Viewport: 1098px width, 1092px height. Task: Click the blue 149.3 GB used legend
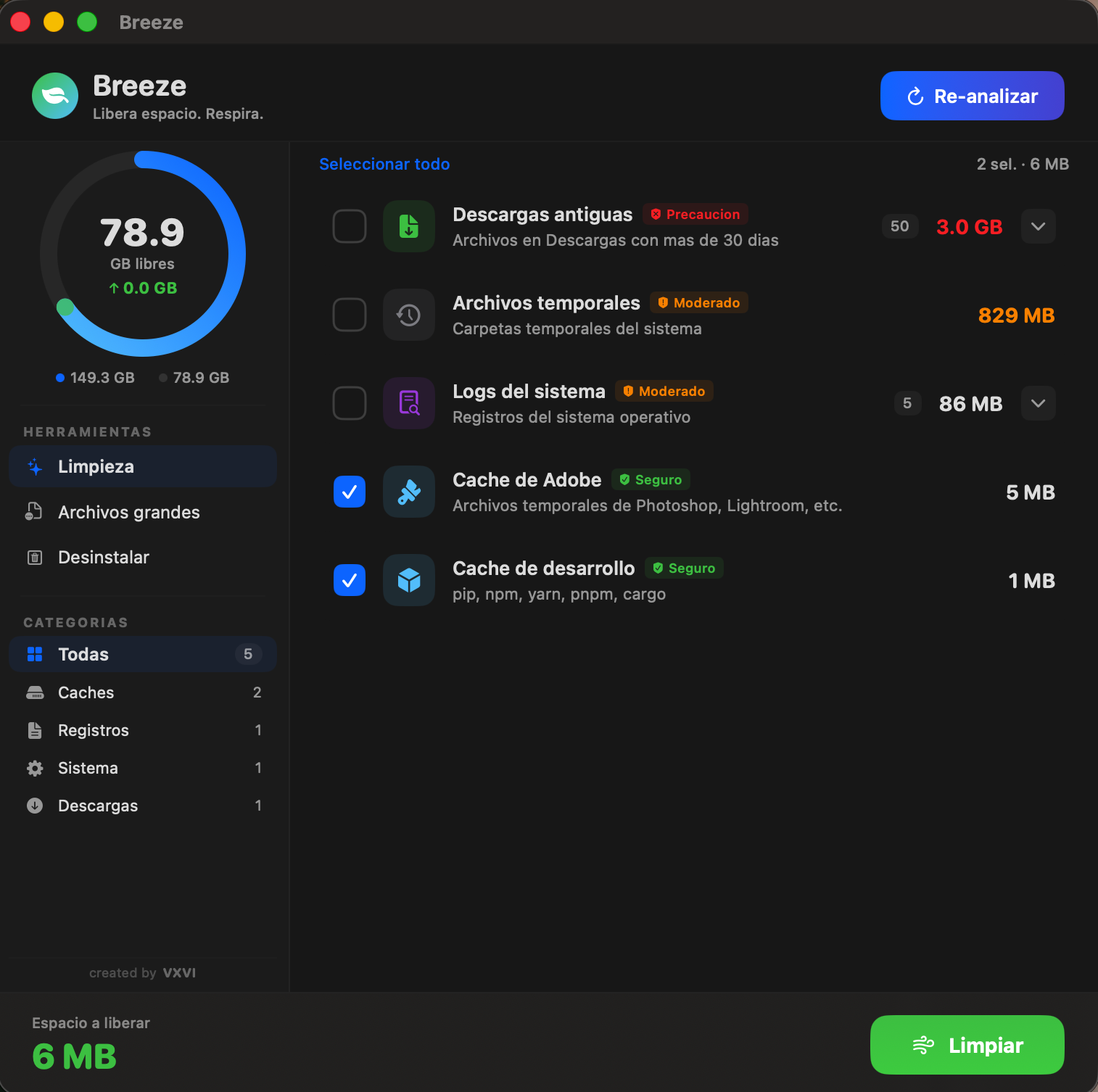[95, 378]
